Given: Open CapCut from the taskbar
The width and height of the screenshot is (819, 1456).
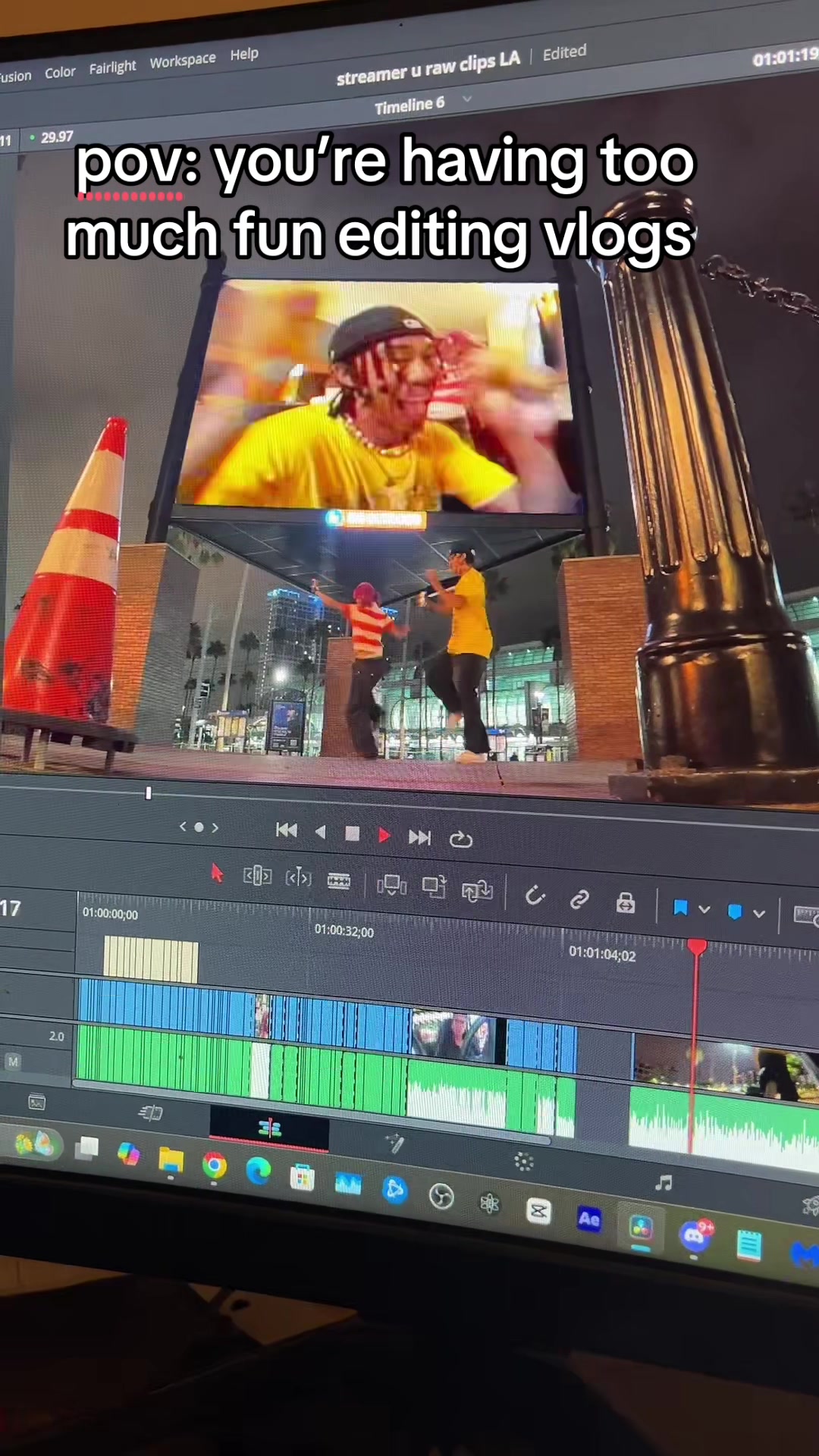Looking at the screenshot, I should (538, 1211).
